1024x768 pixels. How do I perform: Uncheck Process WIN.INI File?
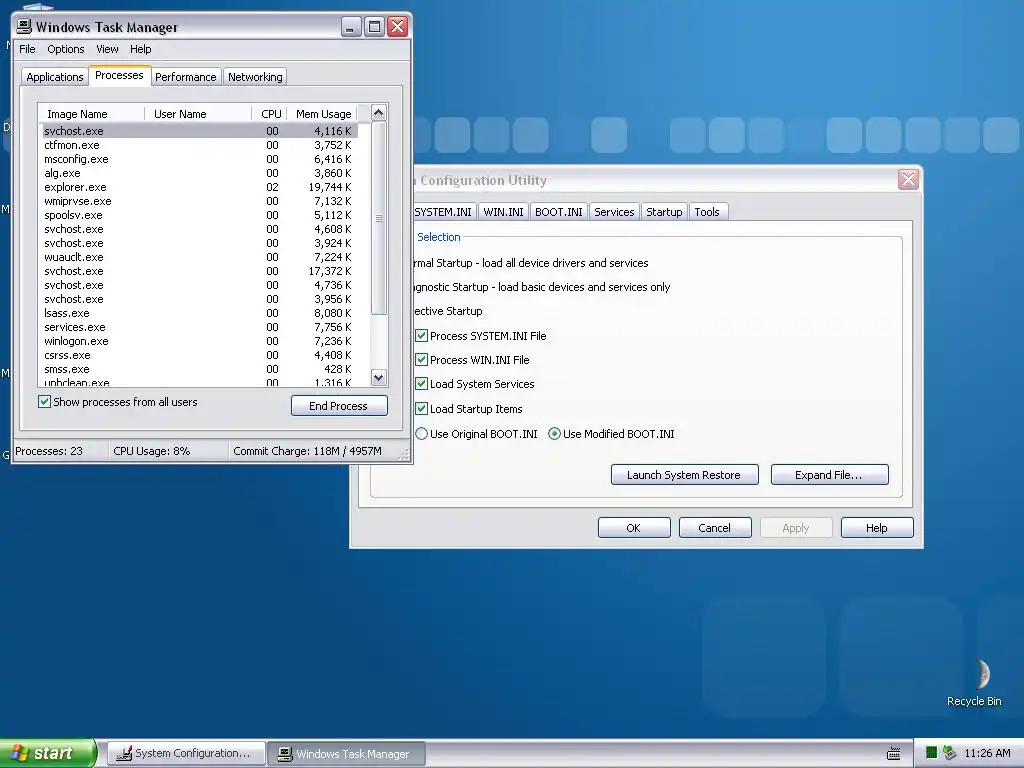tap(422, 360)
